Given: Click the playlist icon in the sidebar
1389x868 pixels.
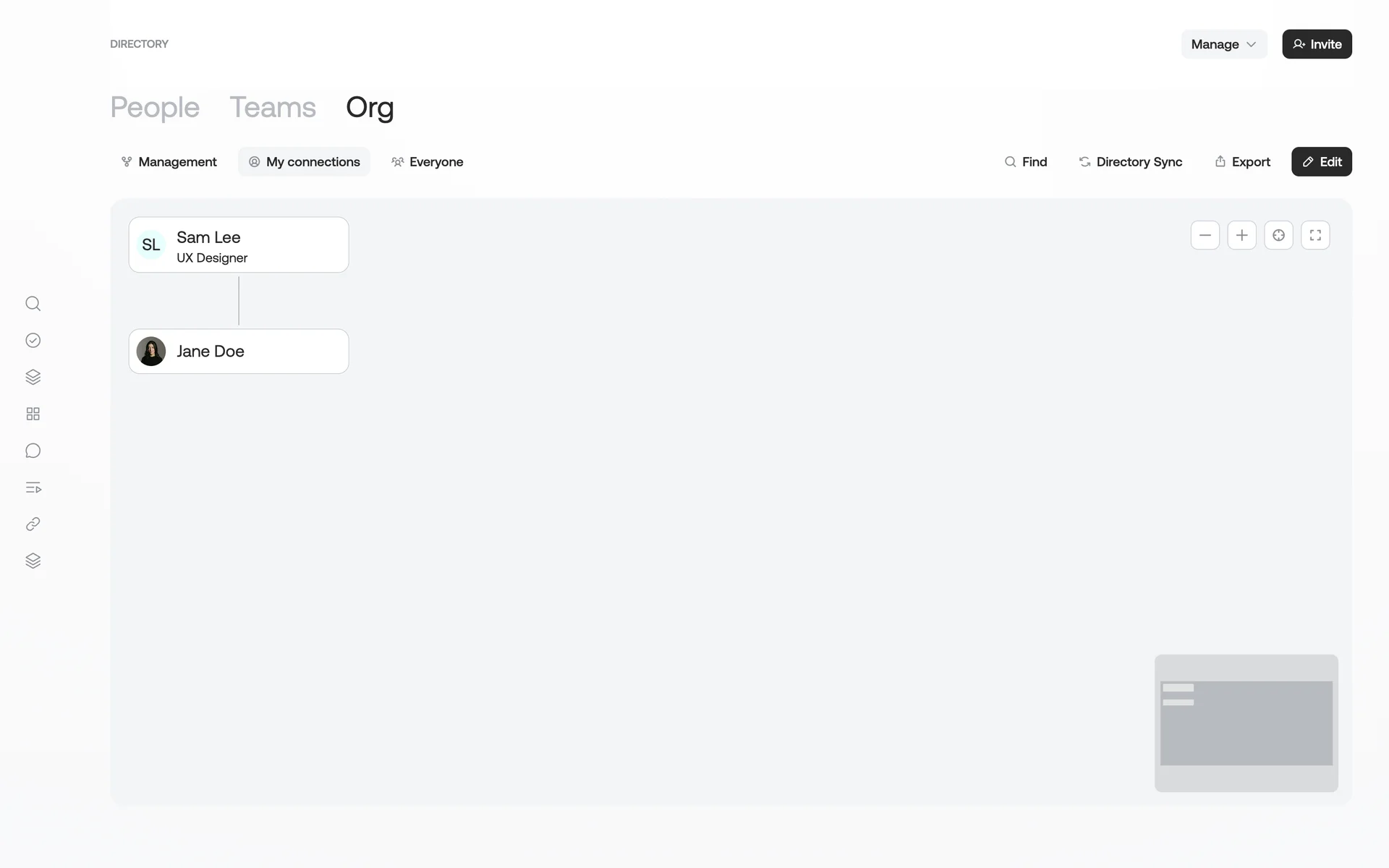Looking at the screenshot, I should (33, 488).
